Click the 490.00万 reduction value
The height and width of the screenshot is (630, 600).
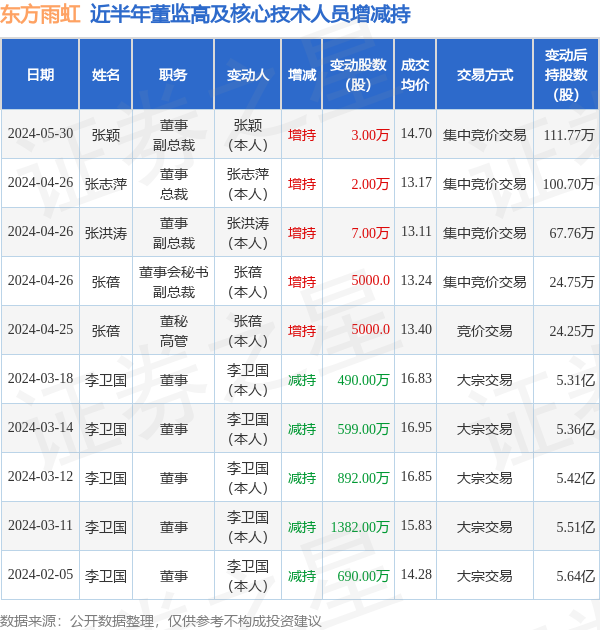click(363, 380)
